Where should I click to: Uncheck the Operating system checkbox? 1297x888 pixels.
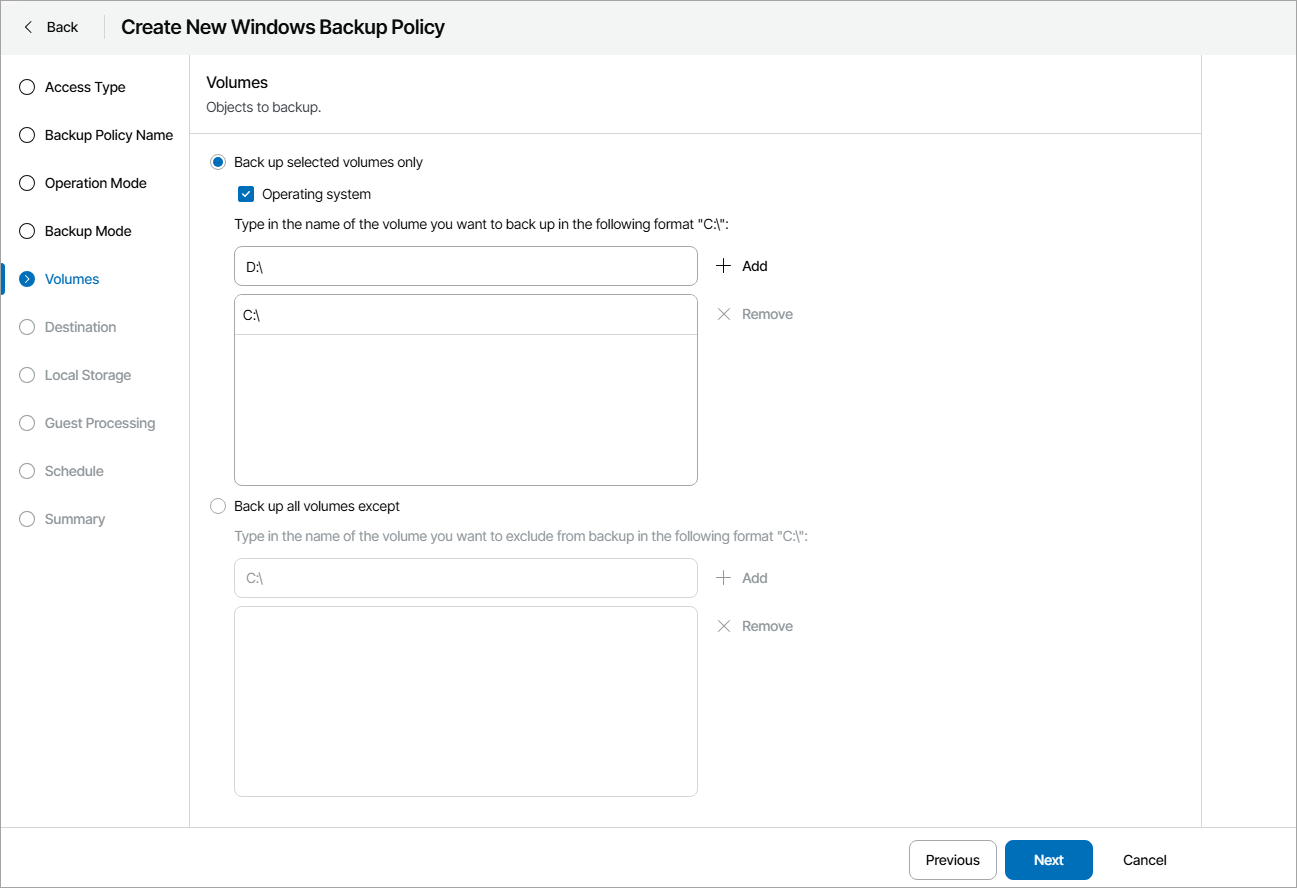pos(245,194)
